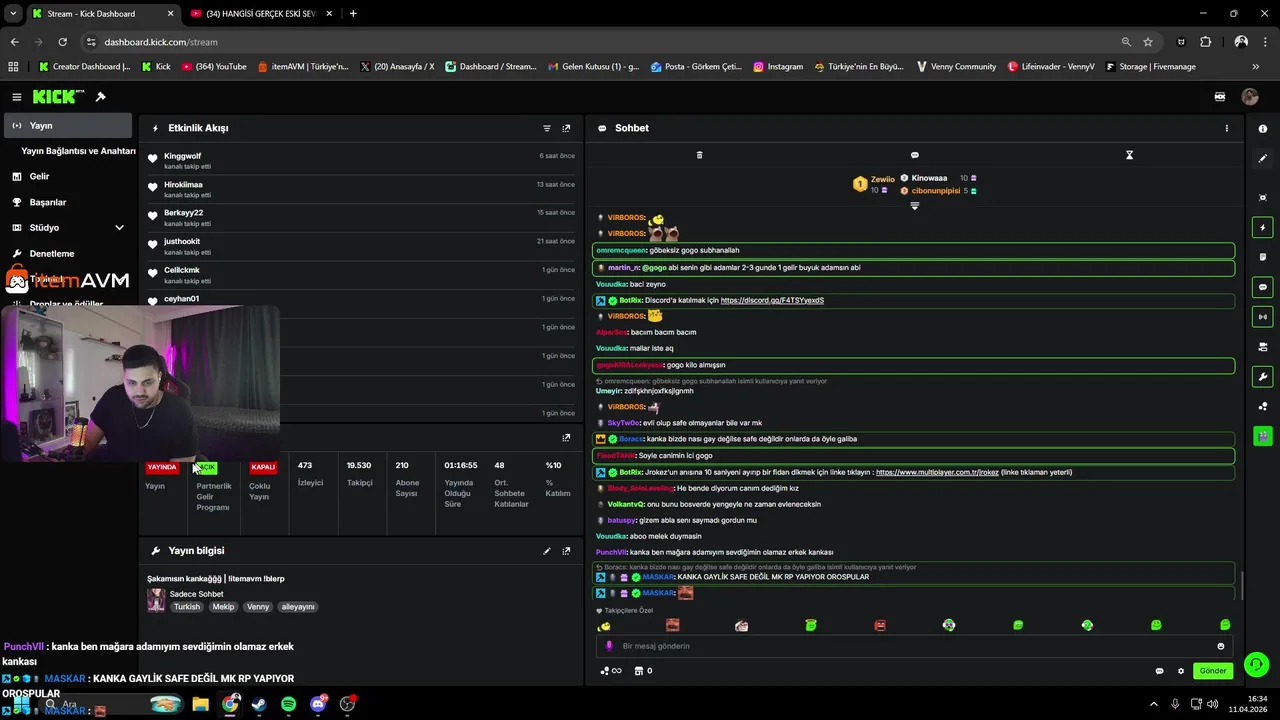Open the Instagram bookmark
Screen dimensions: 1280x720
pos(778,66)
